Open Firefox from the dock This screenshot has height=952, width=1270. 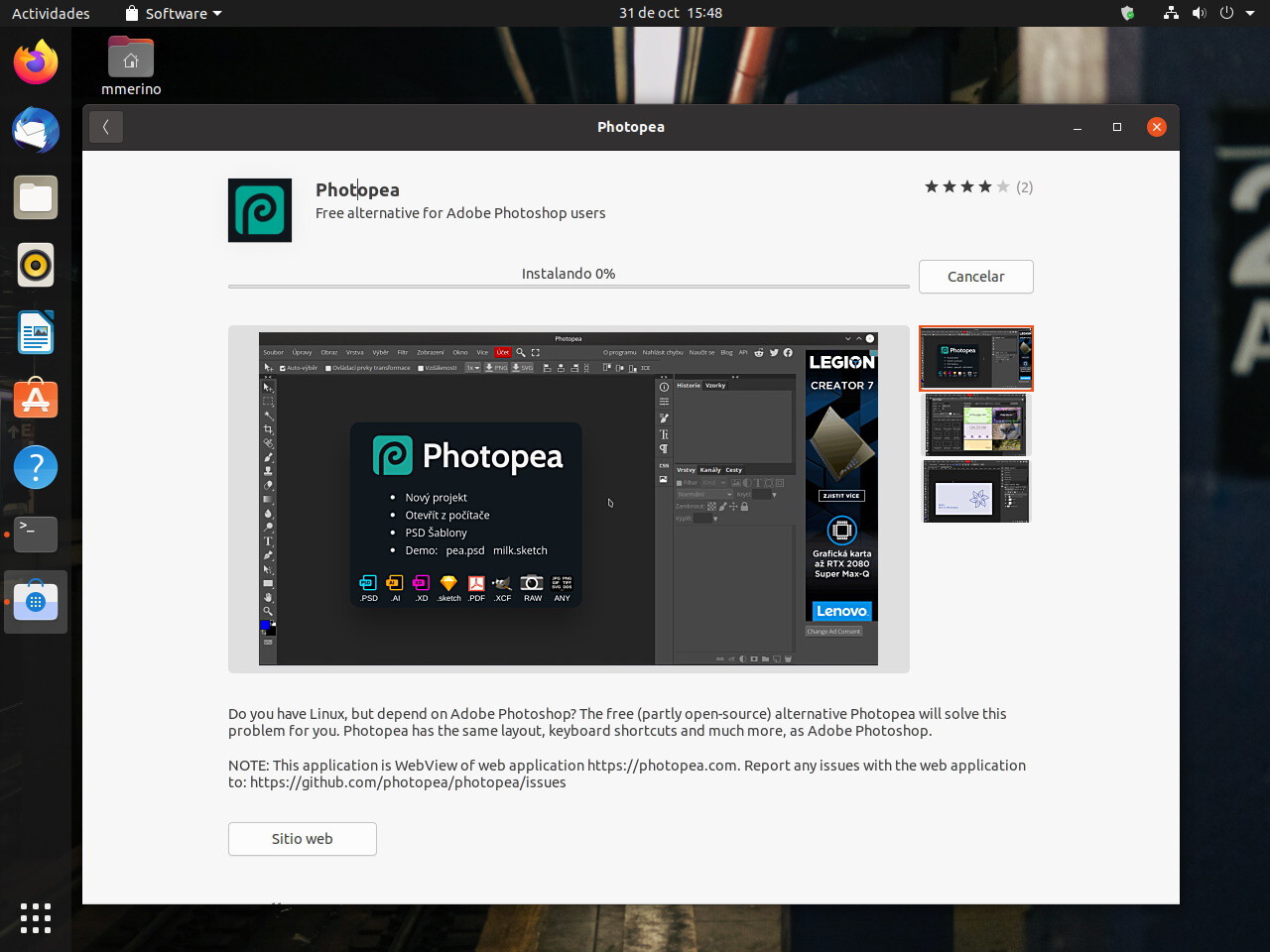pos(36,62)
